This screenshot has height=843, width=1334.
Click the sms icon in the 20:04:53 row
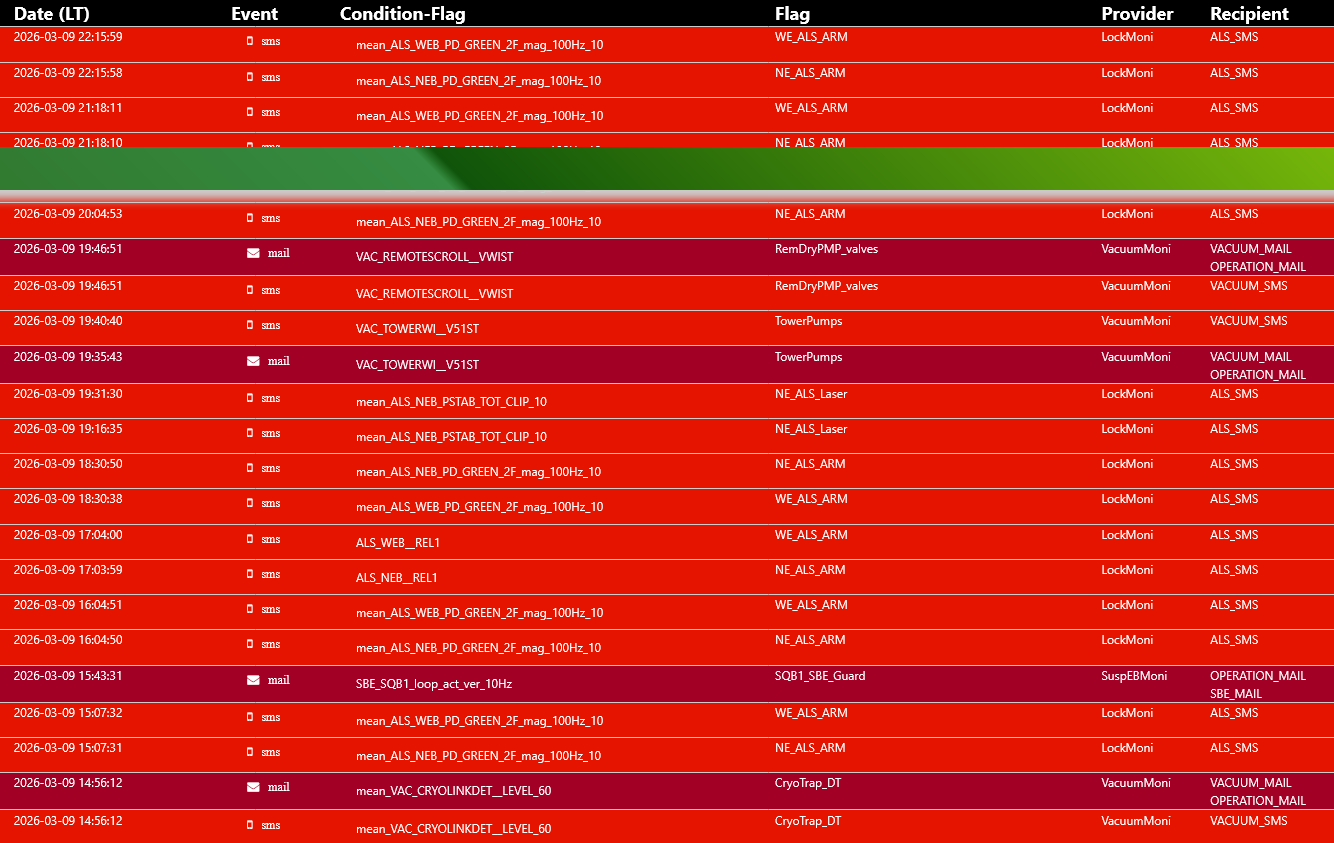tap(250, 218)
